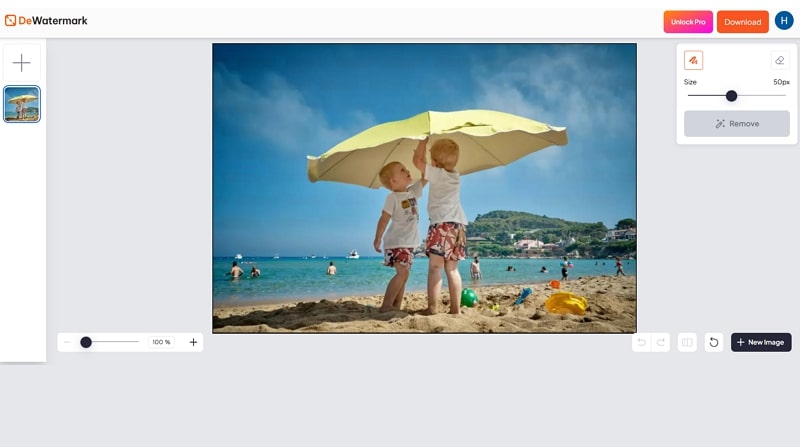800x447 pixels.
Task: Click the Remove button
Action: 737,124
